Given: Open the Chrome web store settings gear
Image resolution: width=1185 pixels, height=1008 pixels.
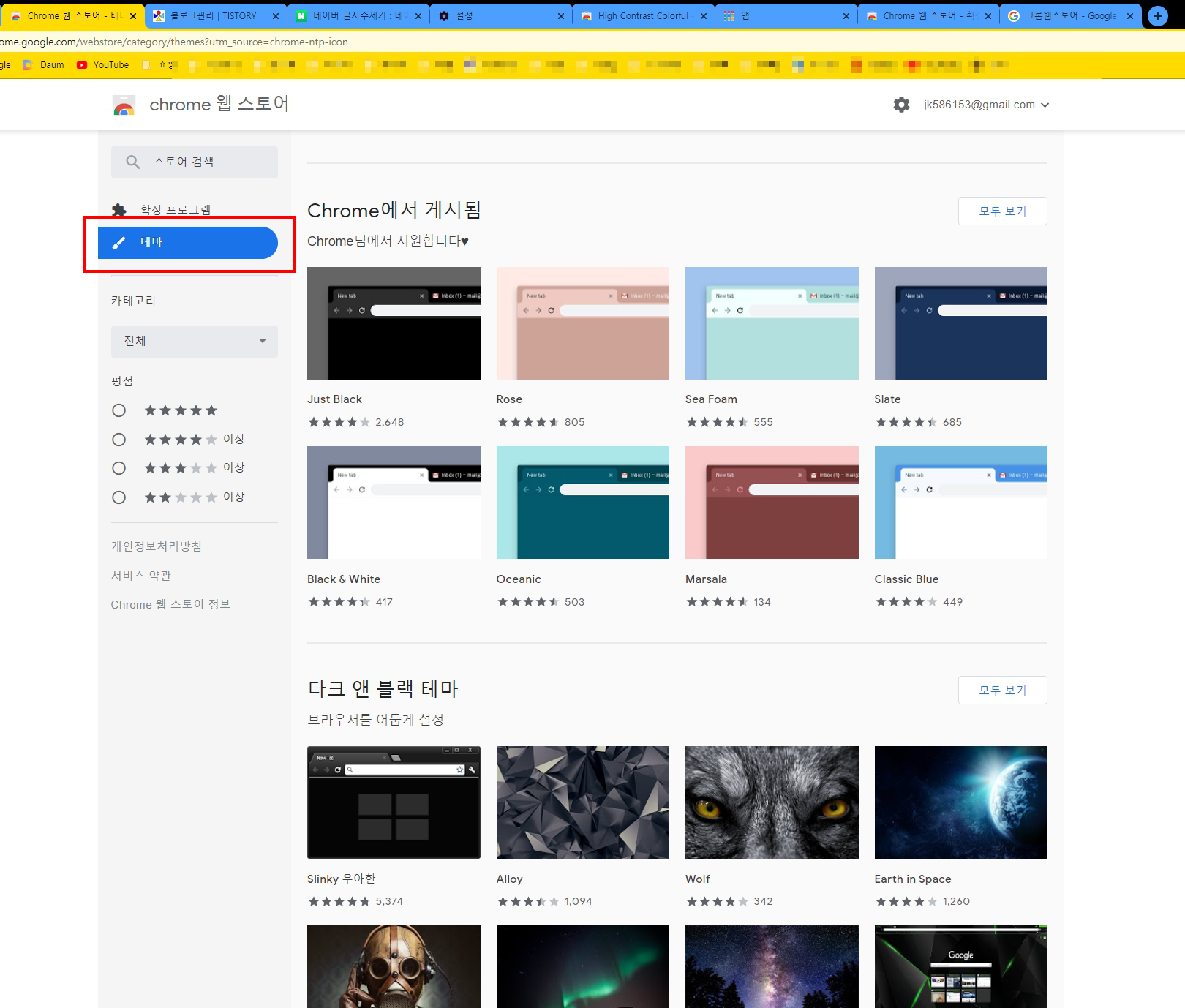Looking at the screenshot, I should click(901, 105).
